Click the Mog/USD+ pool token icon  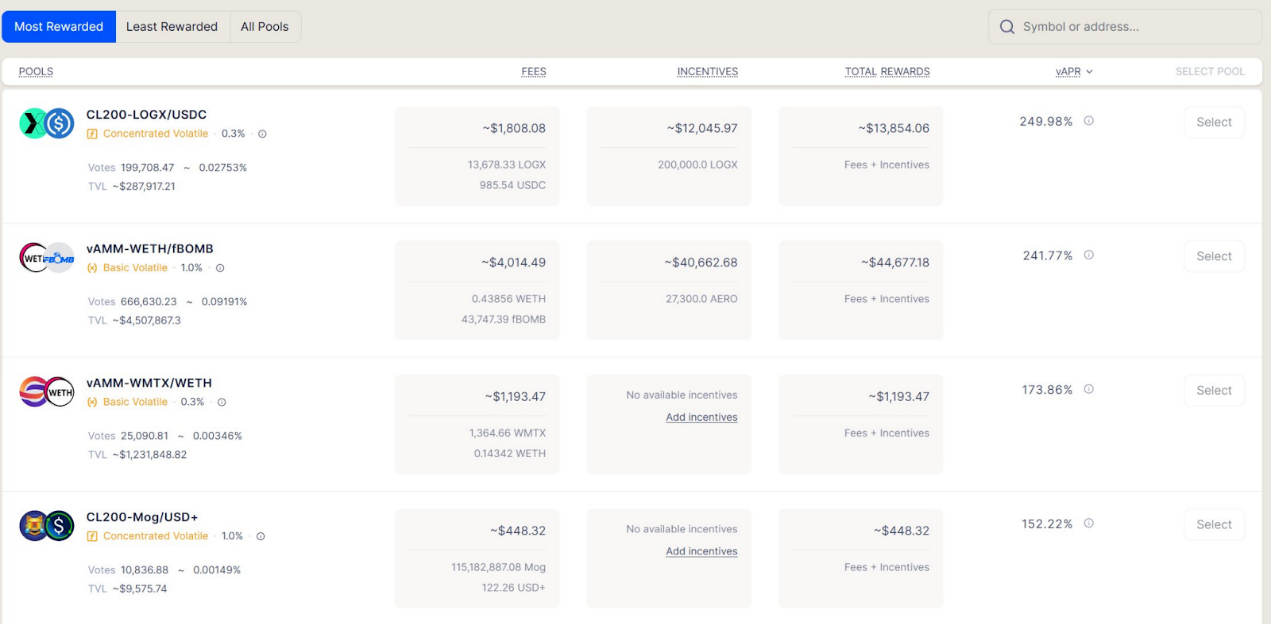click(47, 526)
